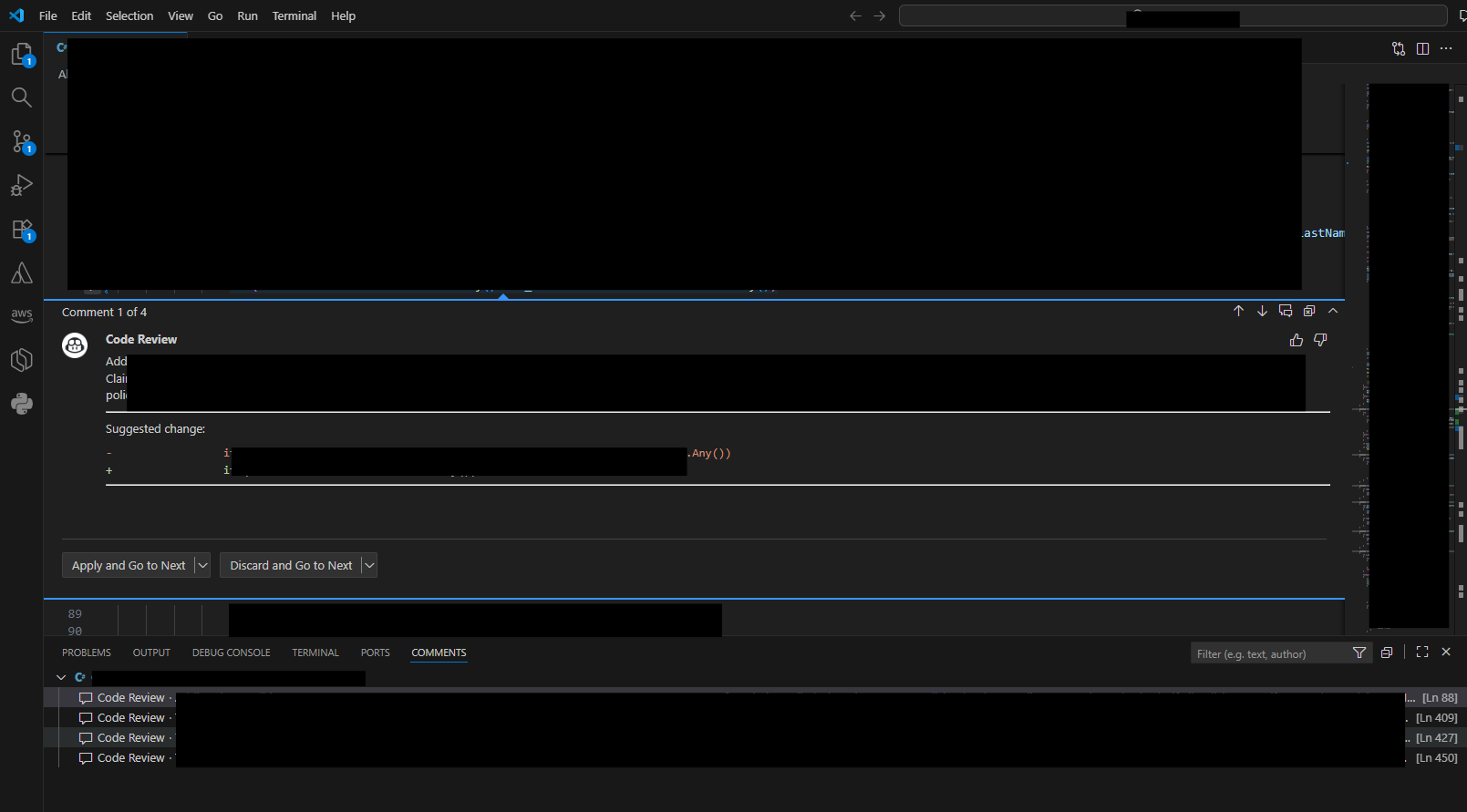Screen dimensions: 1467x812
Task: Go to previous comment with up arrow
Action: pos(1238,311)
